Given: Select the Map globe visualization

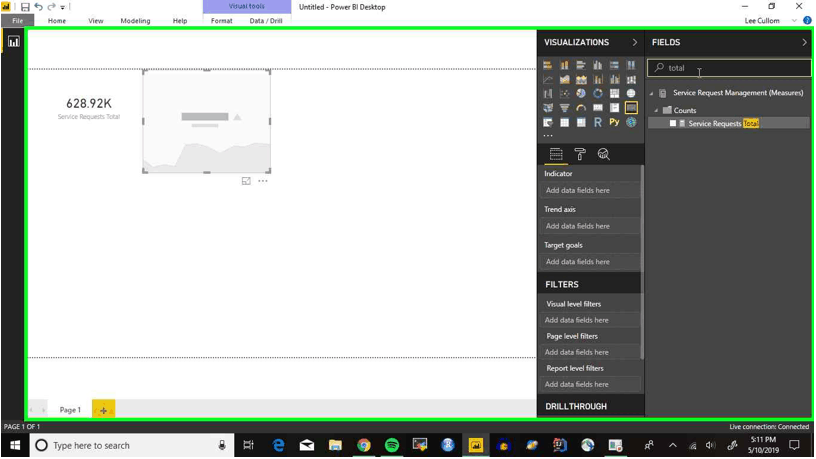Looking at the screenshot, I should point(631,94).
